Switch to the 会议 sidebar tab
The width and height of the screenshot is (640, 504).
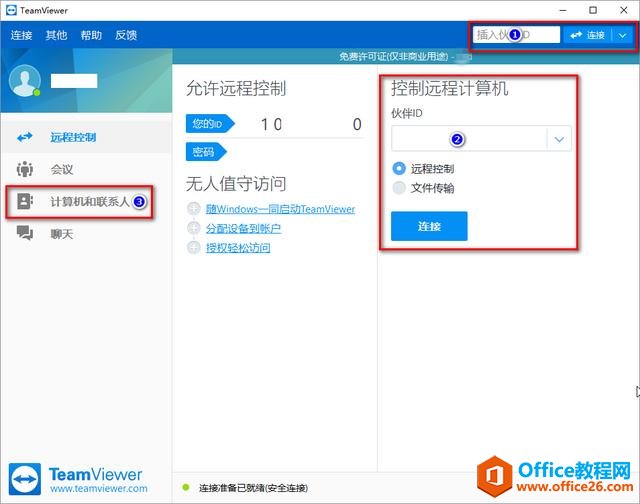87,169
